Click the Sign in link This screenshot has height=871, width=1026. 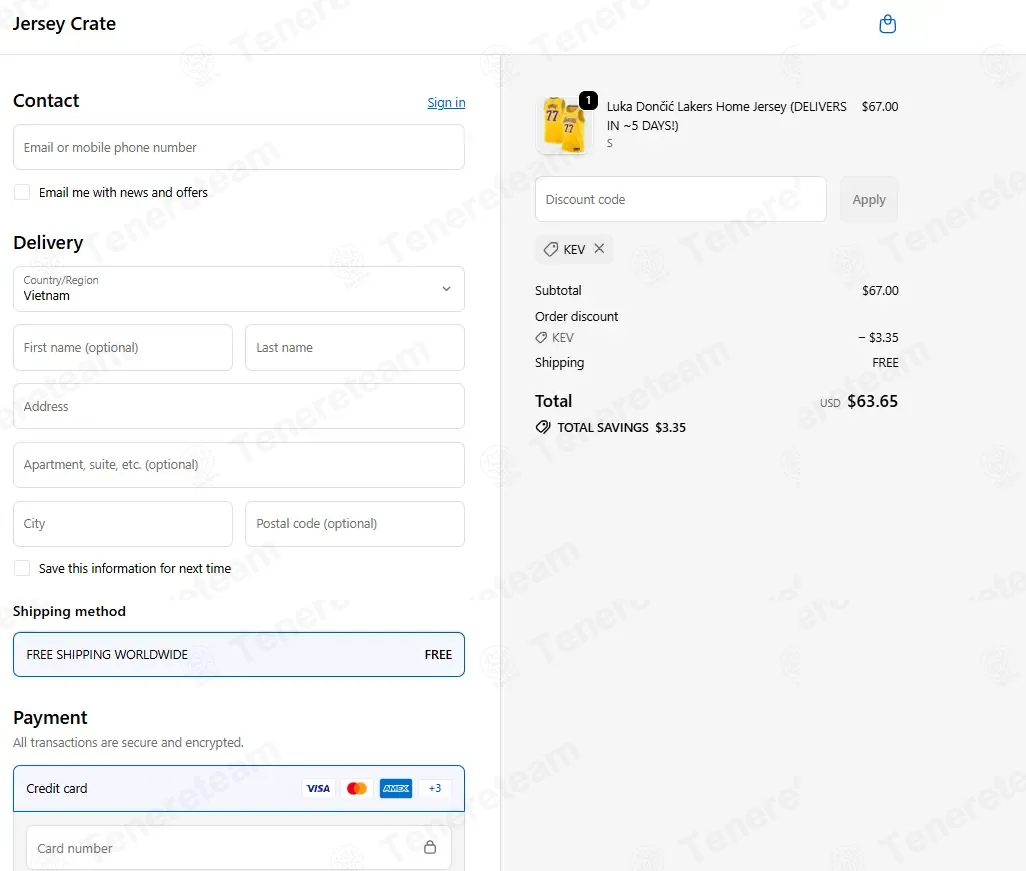click(446, 103)
